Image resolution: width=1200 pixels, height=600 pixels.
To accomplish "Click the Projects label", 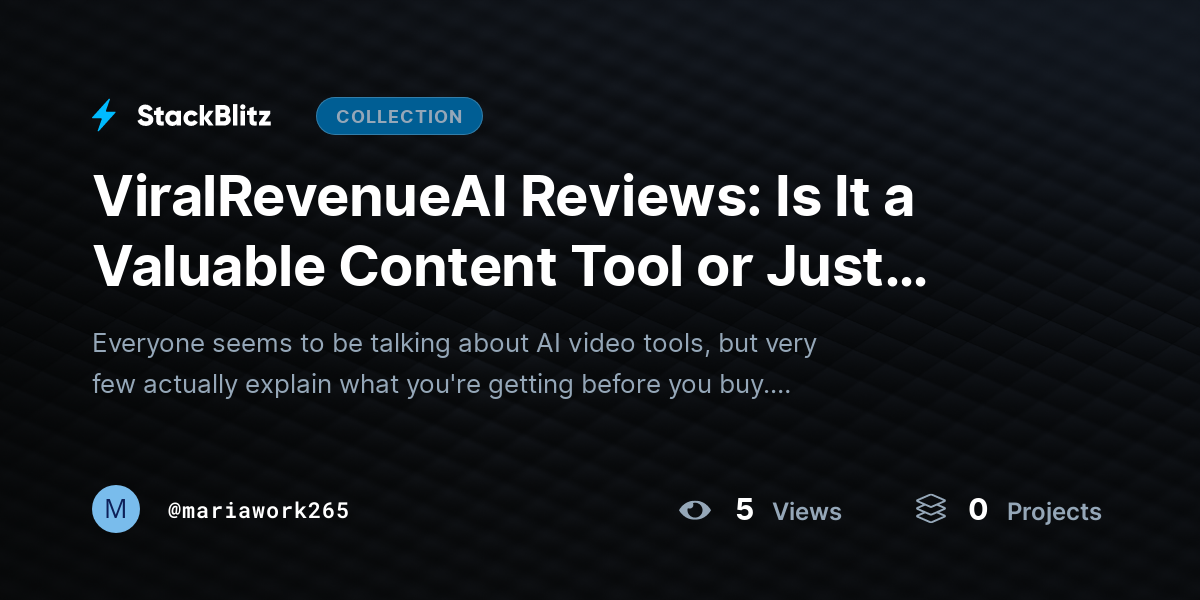I will 1054,512.
